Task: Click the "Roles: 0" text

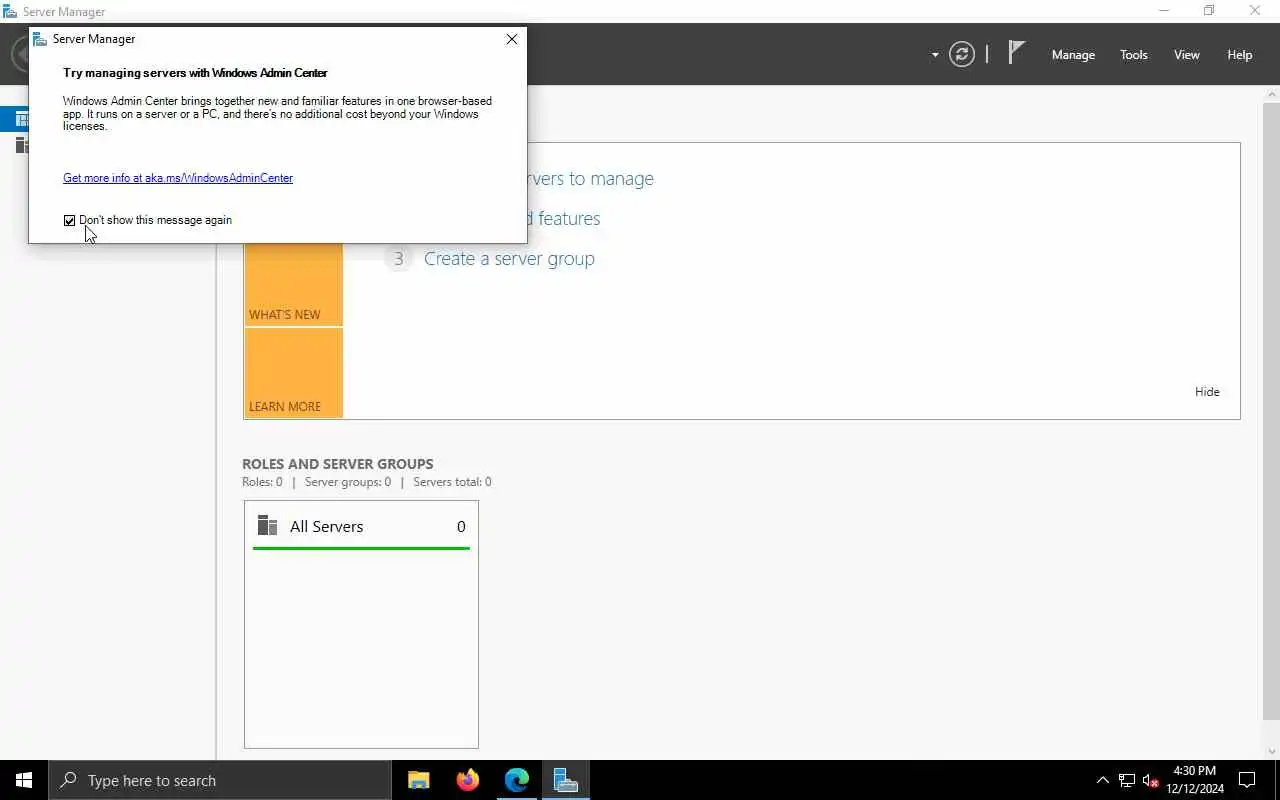Action: tap(262, 482)
